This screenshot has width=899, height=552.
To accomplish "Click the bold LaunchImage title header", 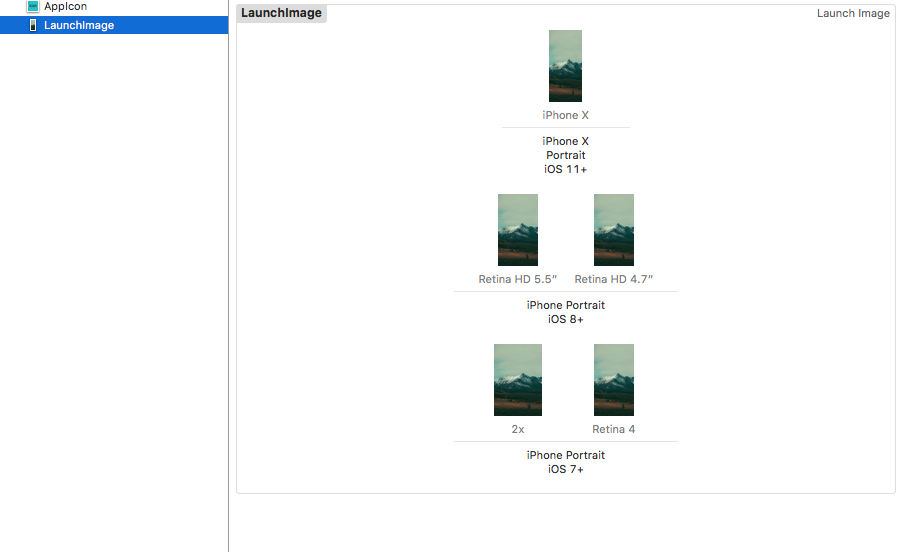I will 281,13.
